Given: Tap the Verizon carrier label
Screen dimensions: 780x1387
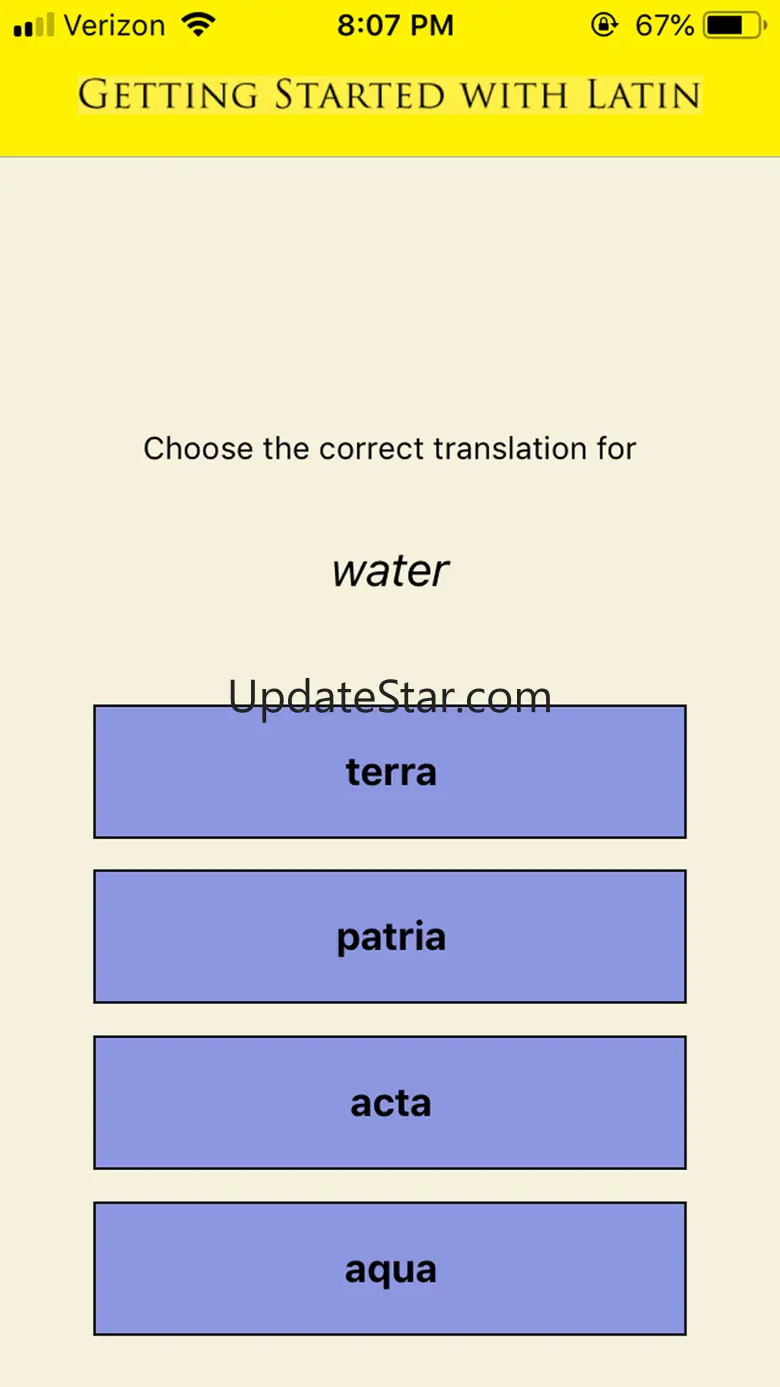Looking at the screenshot, I should click(114, 26).
